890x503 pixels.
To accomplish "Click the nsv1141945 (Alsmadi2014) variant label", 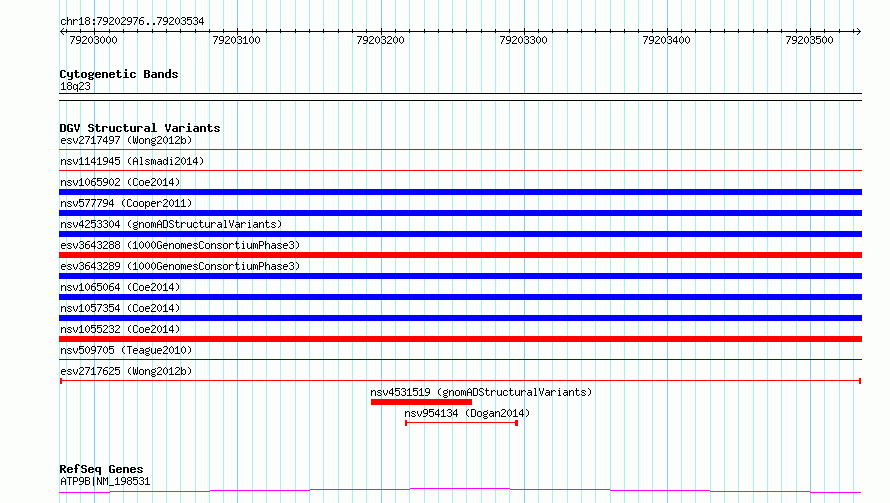I will click(132, 161).
